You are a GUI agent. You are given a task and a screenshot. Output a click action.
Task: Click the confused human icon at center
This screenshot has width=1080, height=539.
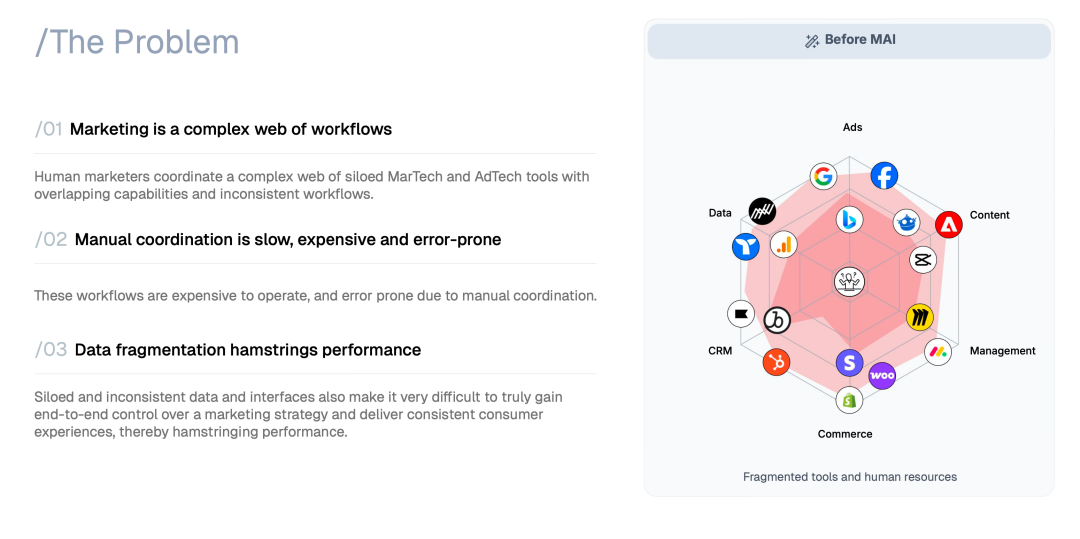point(849,281)
